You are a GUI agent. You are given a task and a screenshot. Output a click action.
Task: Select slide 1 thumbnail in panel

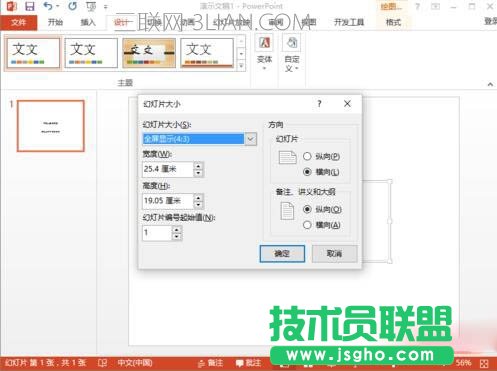click(x=51, y=126)
